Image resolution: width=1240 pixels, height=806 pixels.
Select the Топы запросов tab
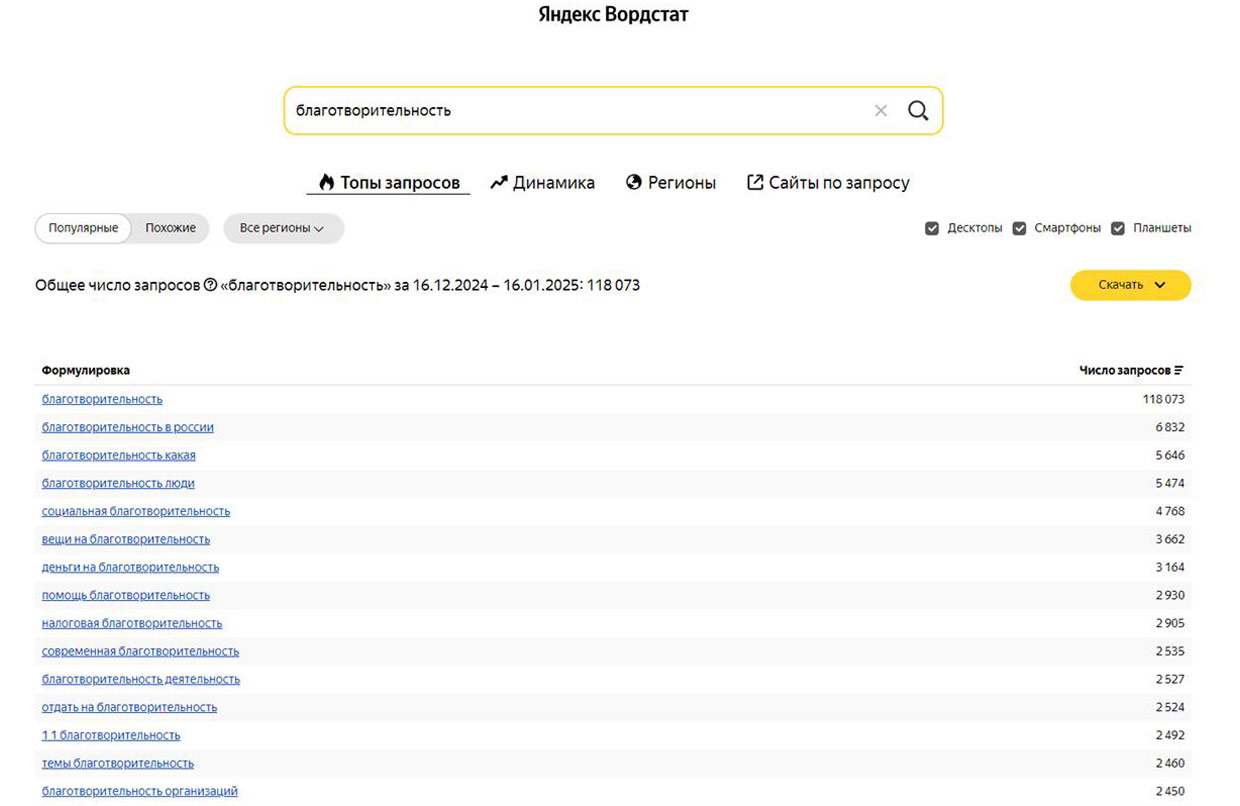tap(388, 183)
